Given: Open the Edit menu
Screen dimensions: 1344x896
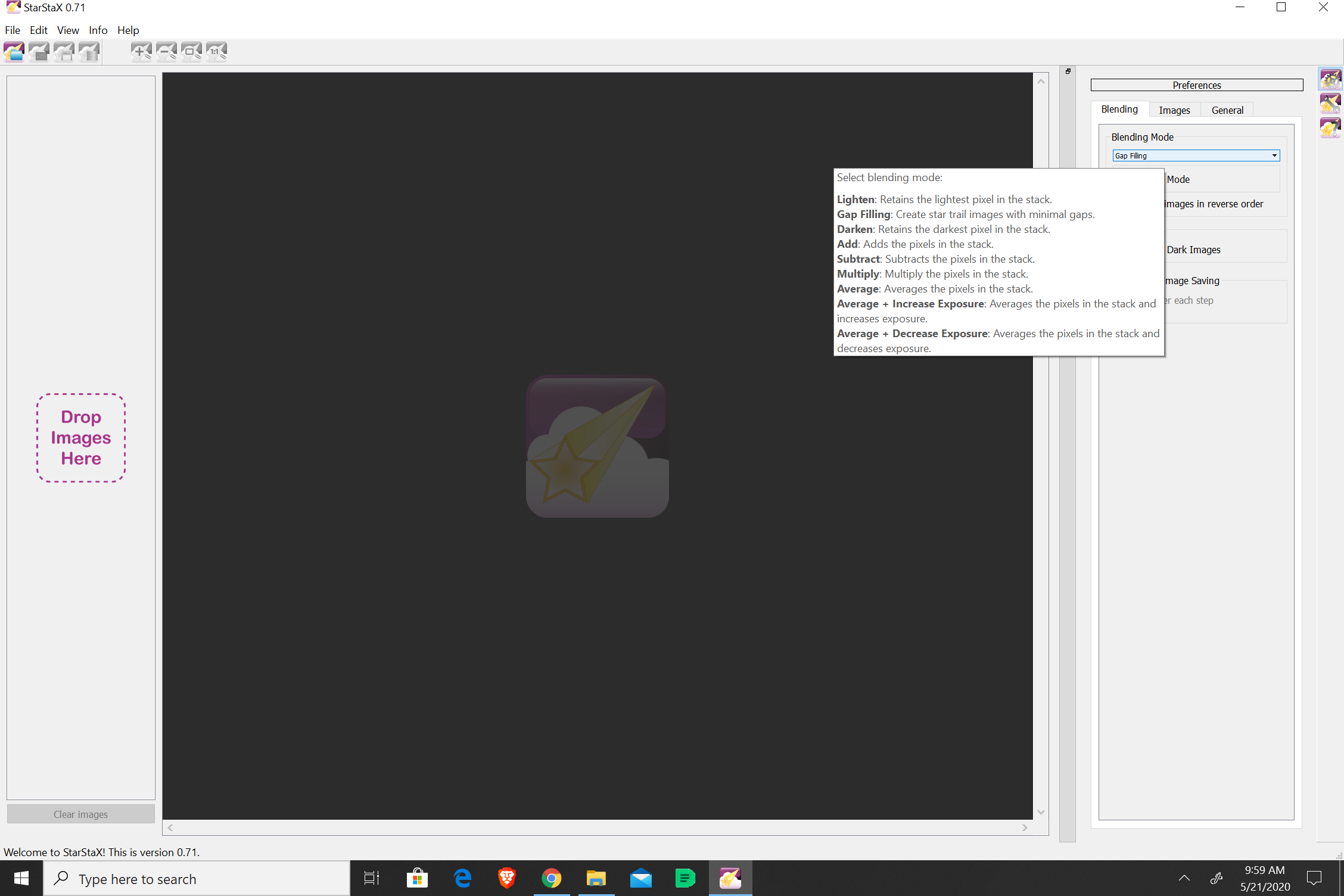Looking at the screenshot, I should pyautogui.click(x=39, y=30).
